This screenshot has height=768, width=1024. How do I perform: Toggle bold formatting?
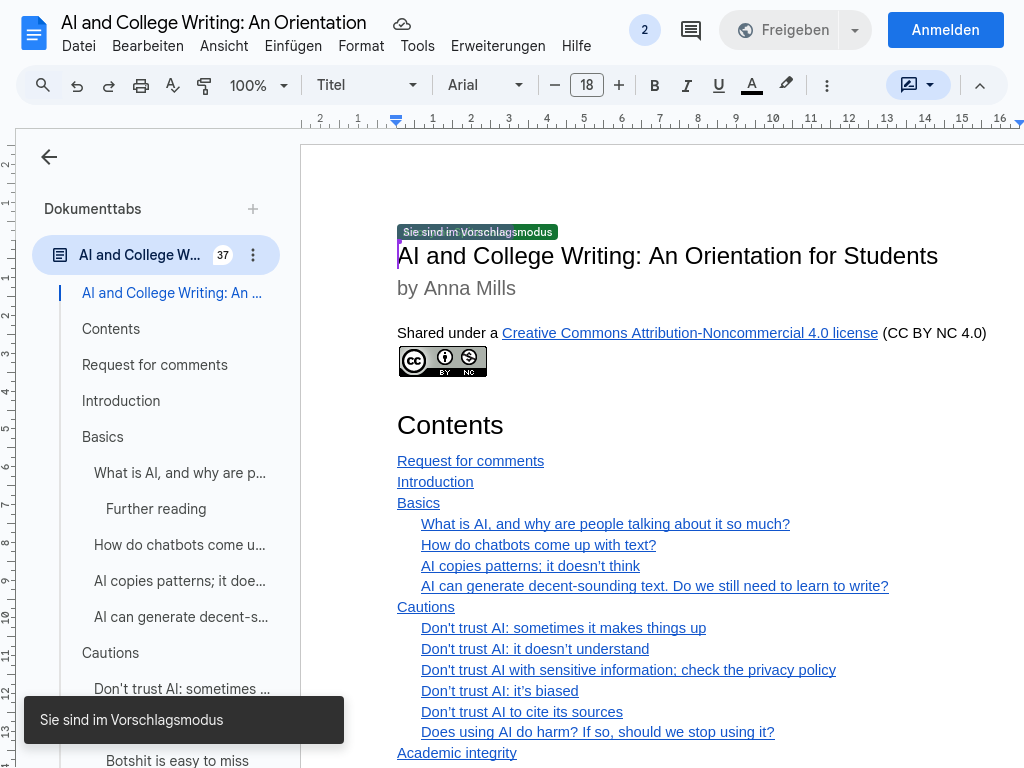(x=654, y=86)
